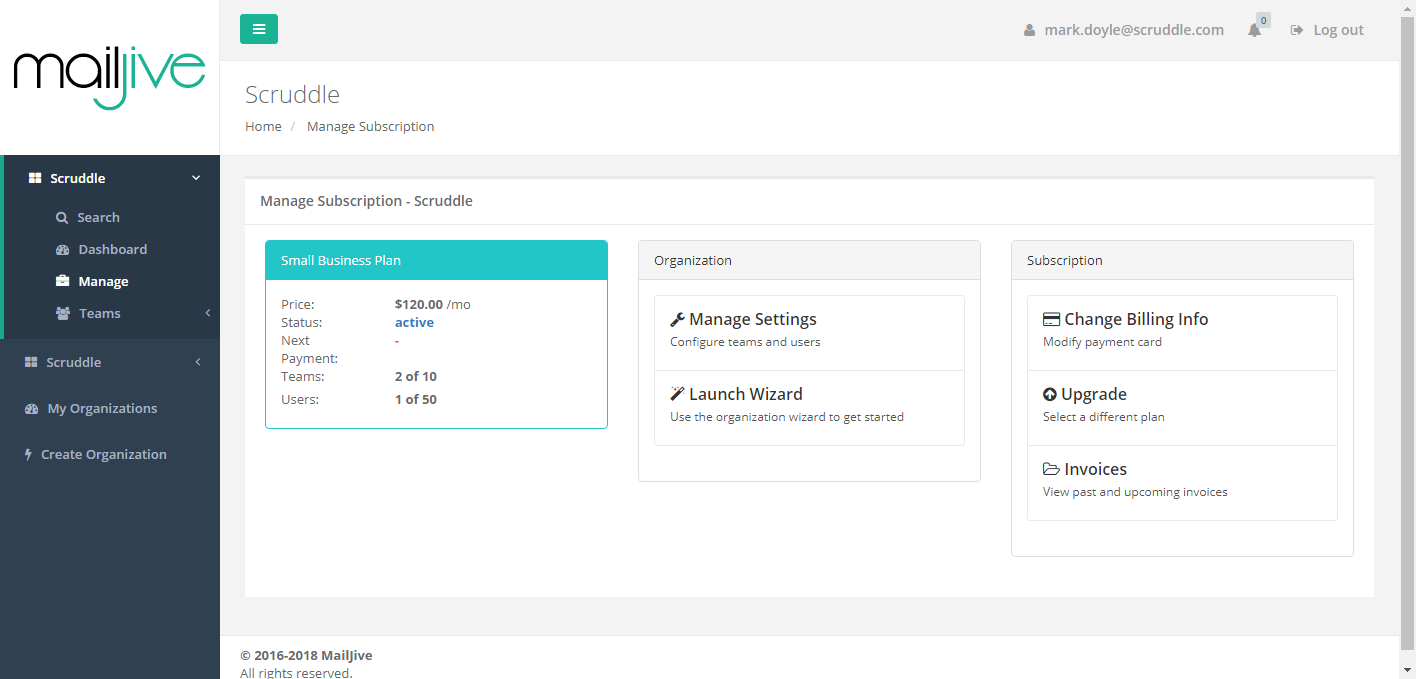Go to Home breadcrumb
The width and height of the screenshot is (1416, 679).
click(x=263, y=126)
